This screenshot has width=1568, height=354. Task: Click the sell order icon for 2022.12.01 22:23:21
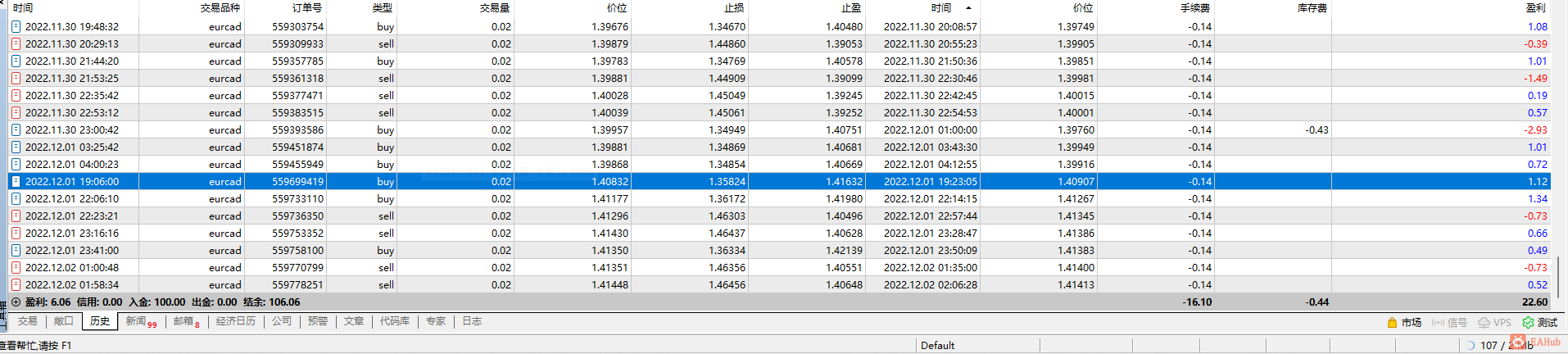click(16, 216)
